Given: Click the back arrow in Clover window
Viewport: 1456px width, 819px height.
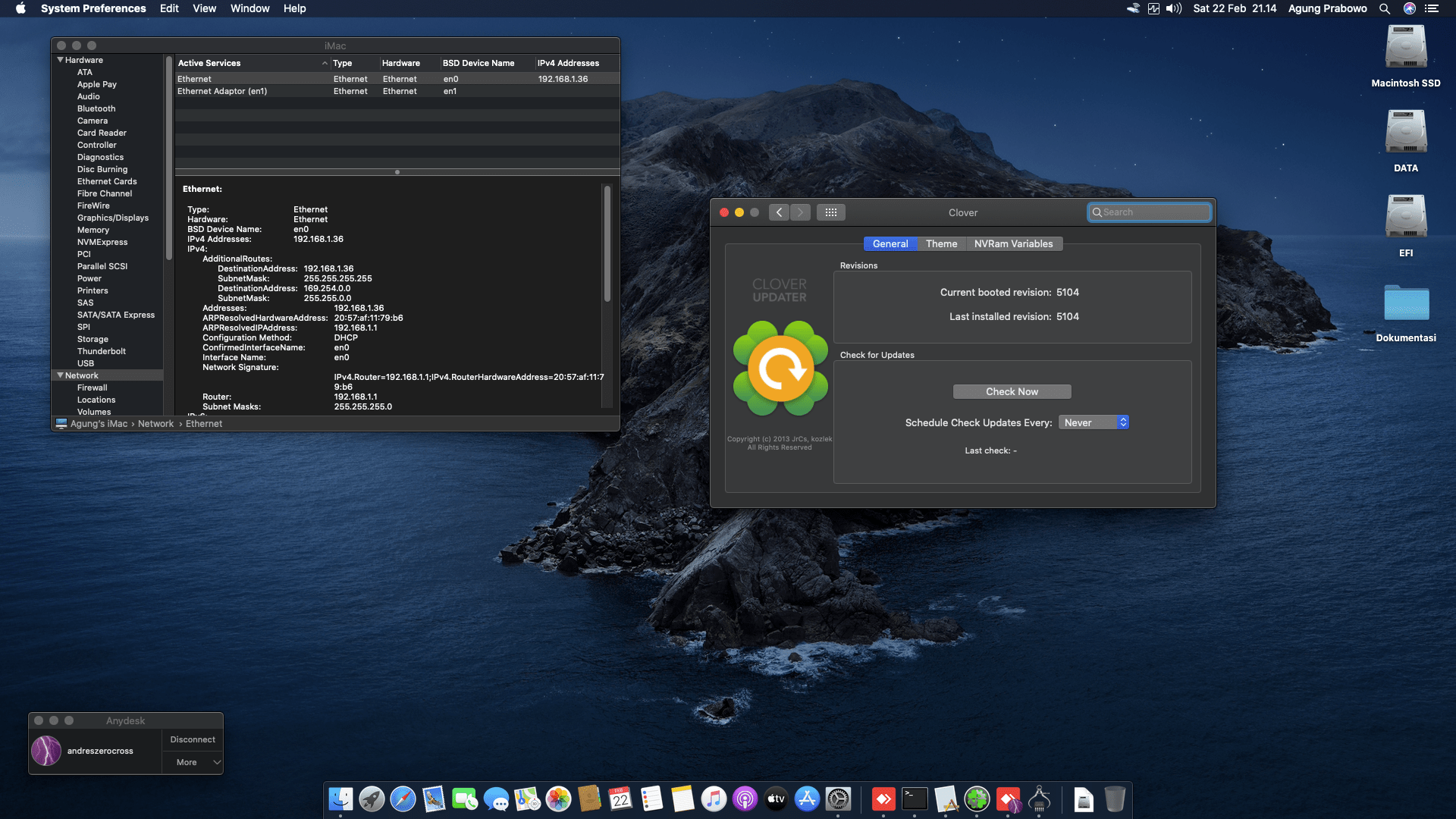Looking at the screenshot, I should tap(779, 212).
